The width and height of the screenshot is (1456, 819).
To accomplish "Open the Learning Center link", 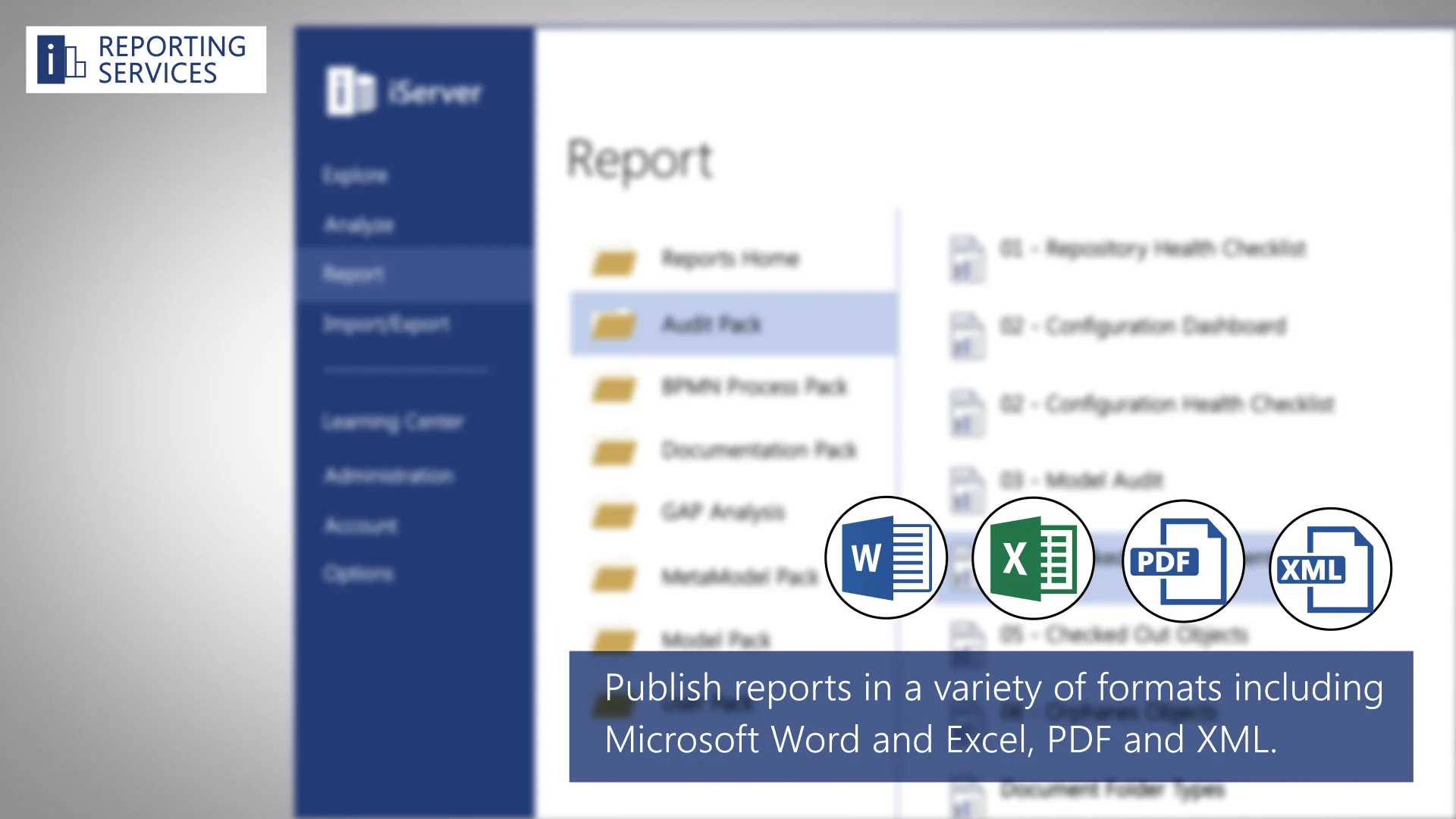I will 393,422.
